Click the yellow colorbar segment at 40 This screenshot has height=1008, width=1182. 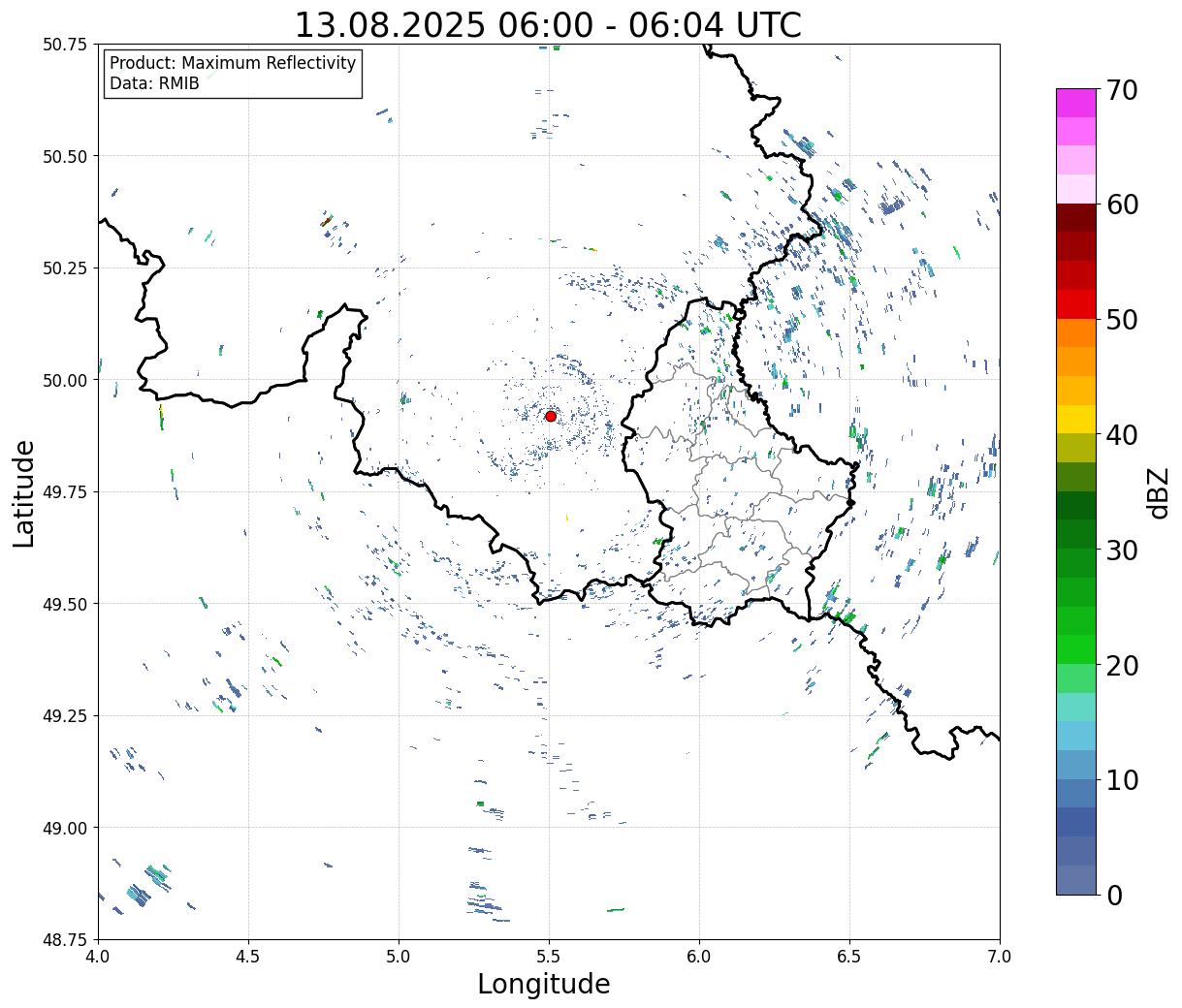1076,420
